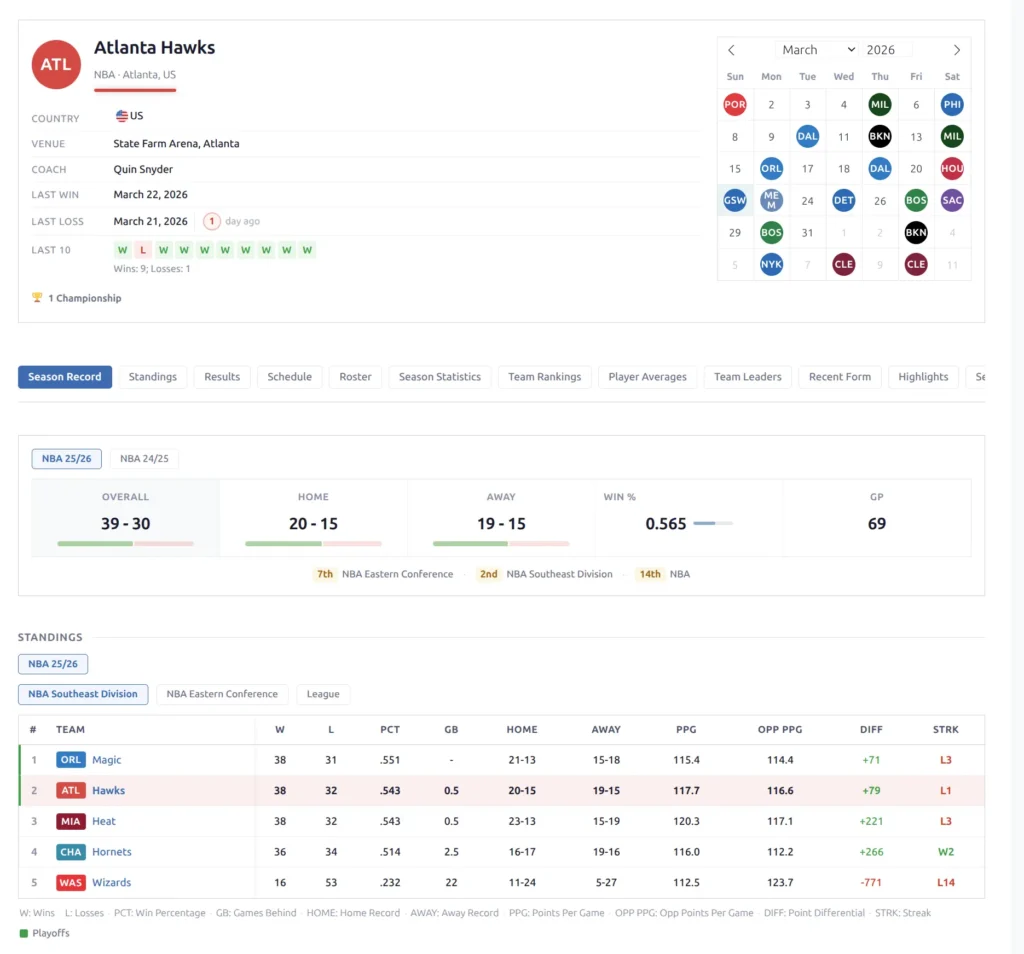Switch to the Standings tab
1024x954 pixels.
[x=153, y=377]
